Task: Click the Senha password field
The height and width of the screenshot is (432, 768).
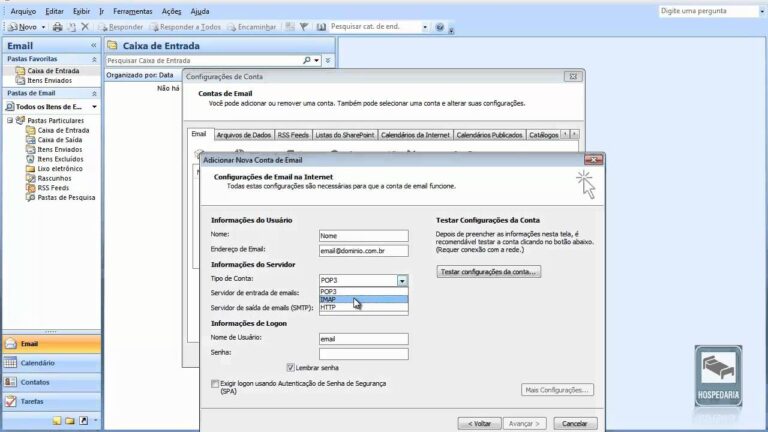Action: click(x=363, y=354)
